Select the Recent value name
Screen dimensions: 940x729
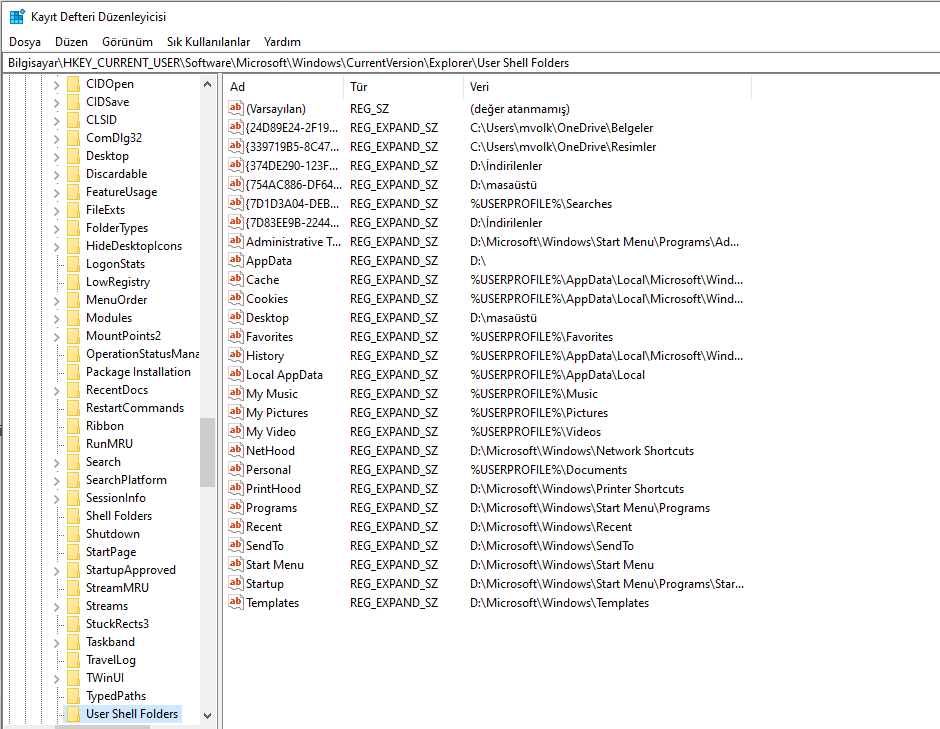pos(264,526)
